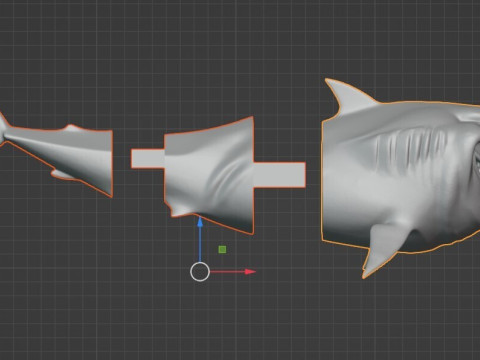The height and width of the screenshot is (360, 480).
Task: Click the white gizmo center circle
Action: pos(200,272)
